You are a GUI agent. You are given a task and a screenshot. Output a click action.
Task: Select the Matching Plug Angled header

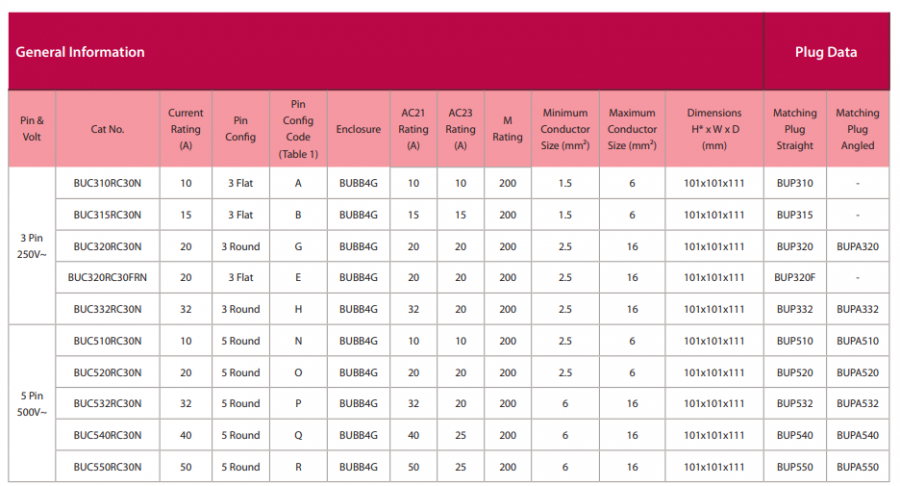pyautogui.click(x=857, y=129)
